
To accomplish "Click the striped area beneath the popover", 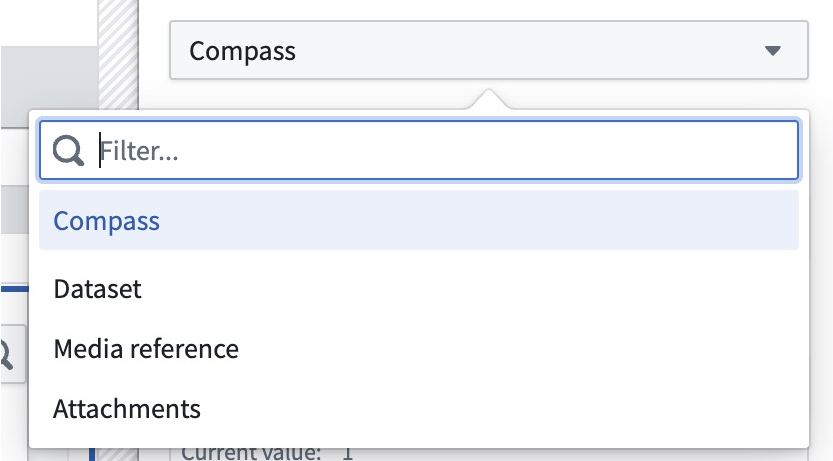I will 117,455.
